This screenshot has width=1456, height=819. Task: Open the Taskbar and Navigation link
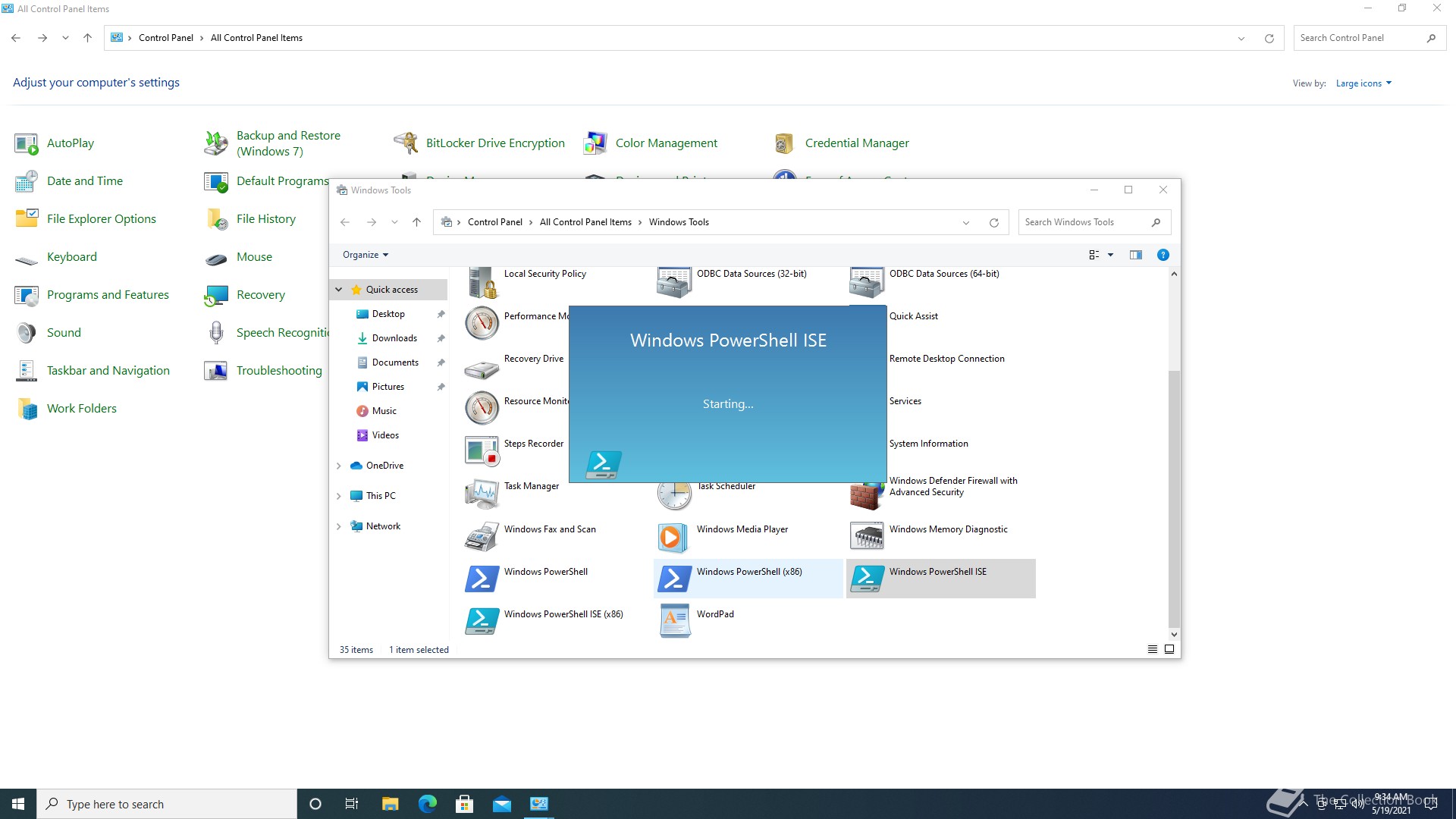[x=108, y=371]
